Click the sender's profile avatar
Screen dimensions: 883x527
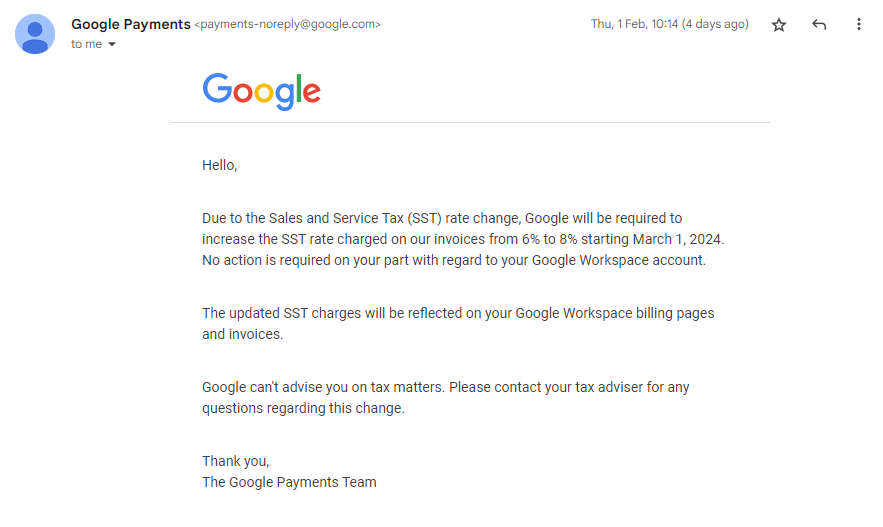[35, 34]
